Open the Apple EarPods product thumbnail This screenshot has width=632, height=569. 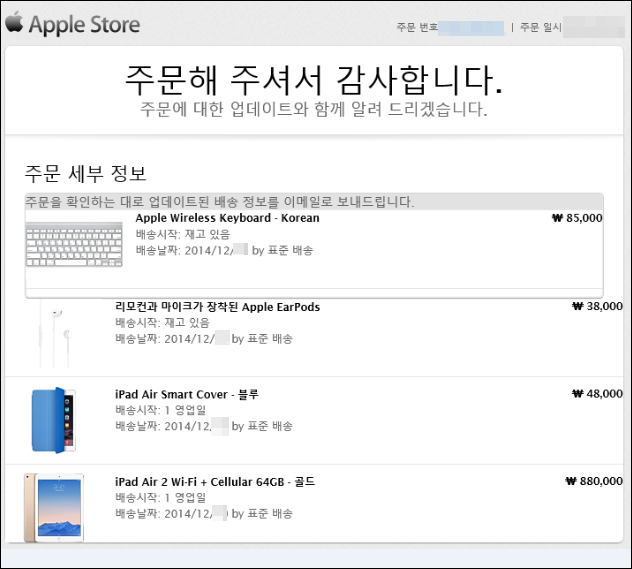(54, 334)
